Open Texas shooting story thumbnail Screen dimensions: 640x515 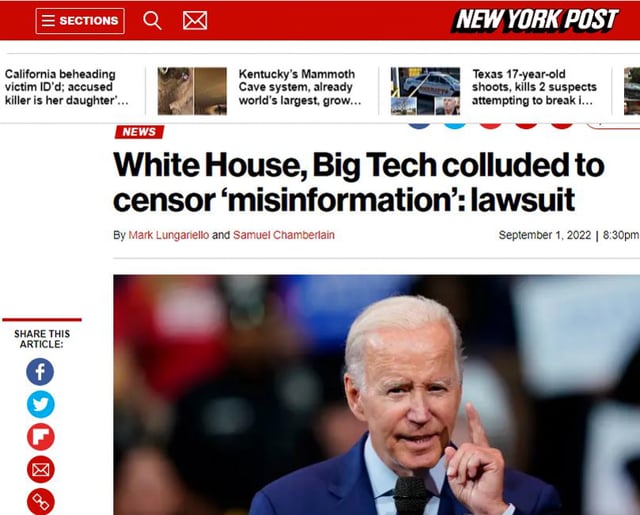tap(425, 91)
